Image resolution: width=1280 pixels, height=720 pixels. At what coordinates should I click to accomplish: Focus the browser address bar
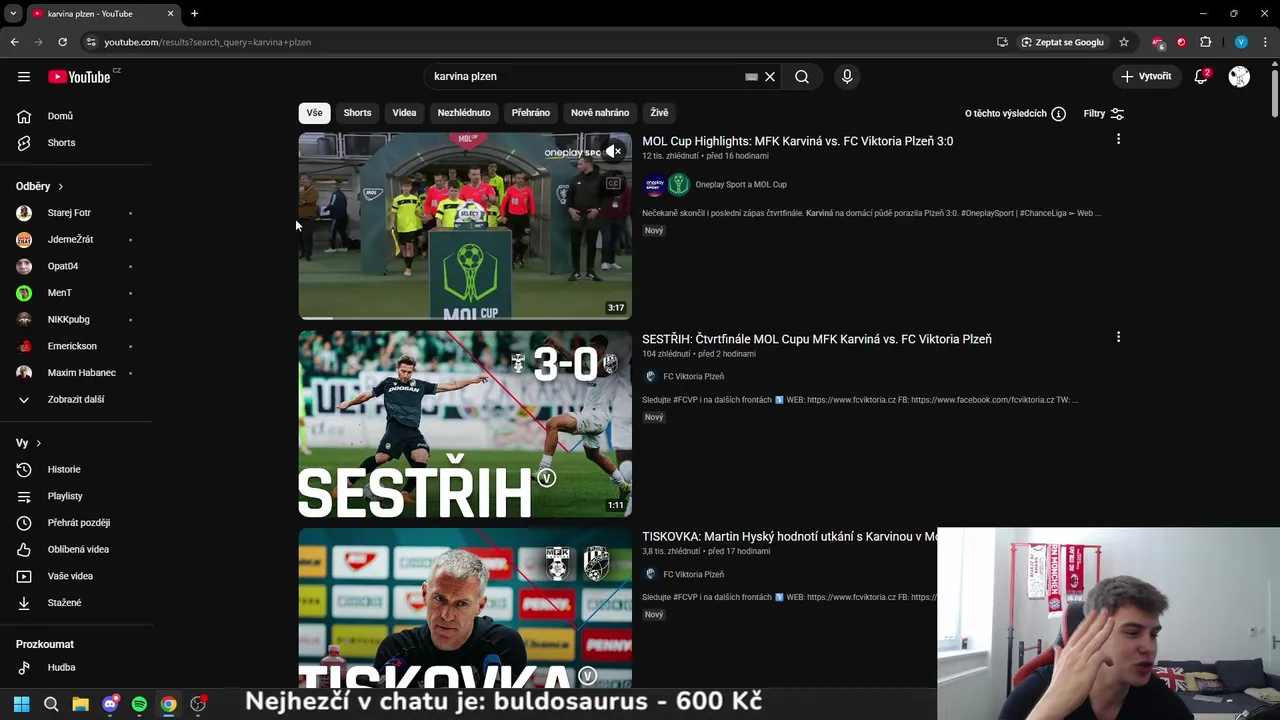(540, 42)
